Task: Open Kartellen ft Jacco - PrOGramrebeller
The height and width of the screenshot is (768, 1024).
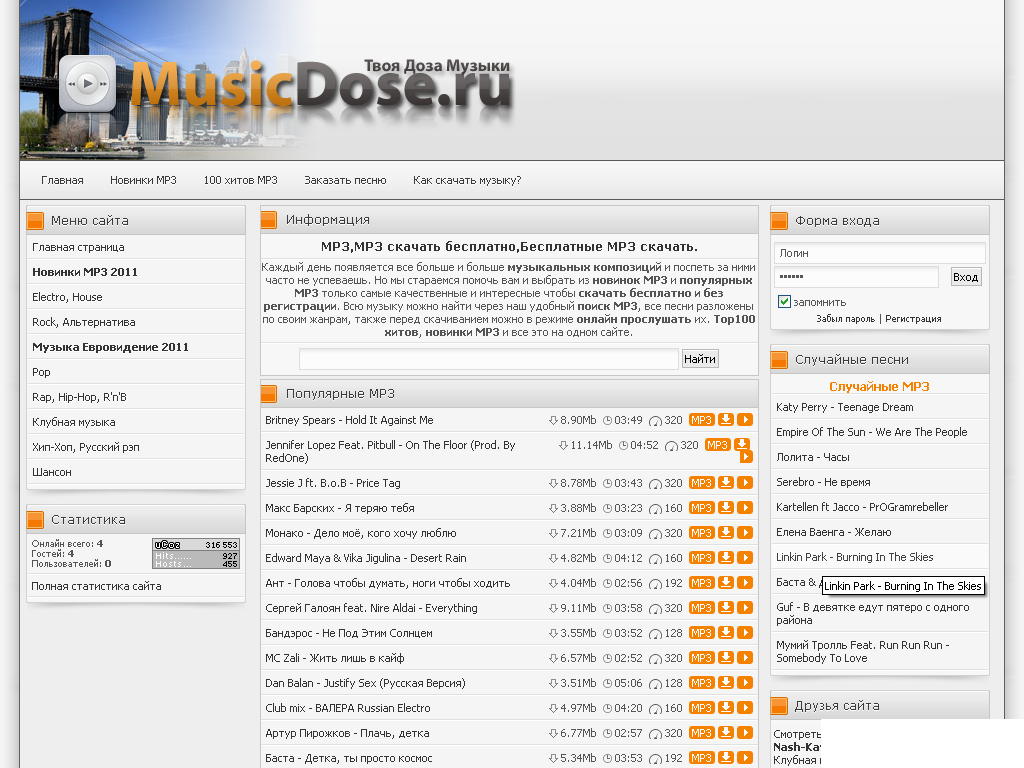Action: 861,507
